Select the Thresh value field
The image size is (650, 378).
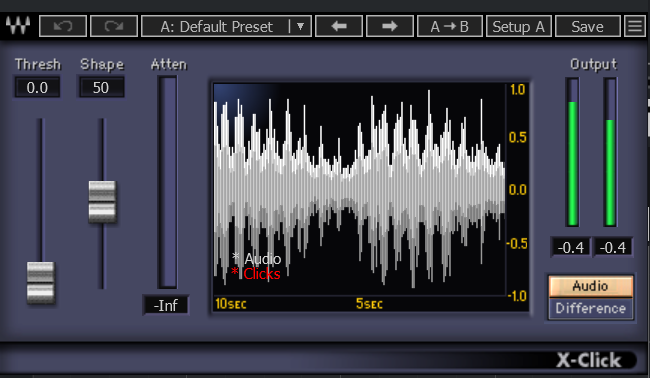click(37, 87)
